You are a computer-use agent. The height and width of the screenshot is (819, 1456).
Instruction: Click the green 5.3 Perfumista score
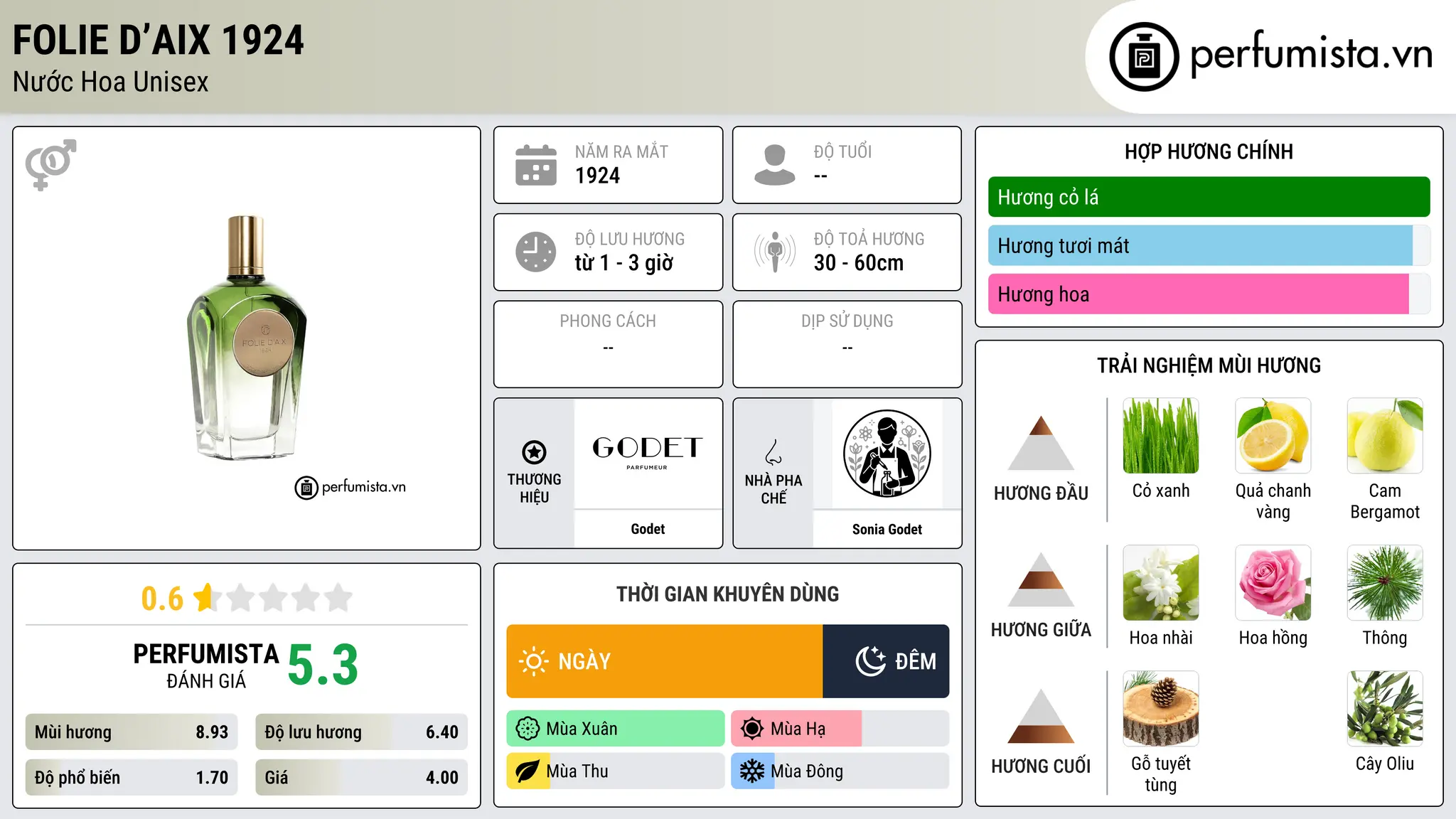point(323,665)
